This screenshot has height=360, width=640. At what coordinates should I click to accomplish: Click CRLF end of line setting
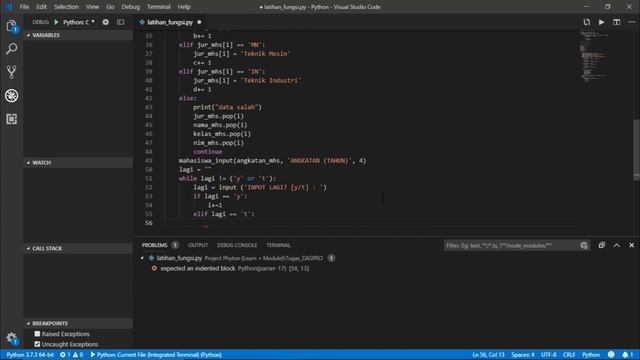(x=569, y=355)
